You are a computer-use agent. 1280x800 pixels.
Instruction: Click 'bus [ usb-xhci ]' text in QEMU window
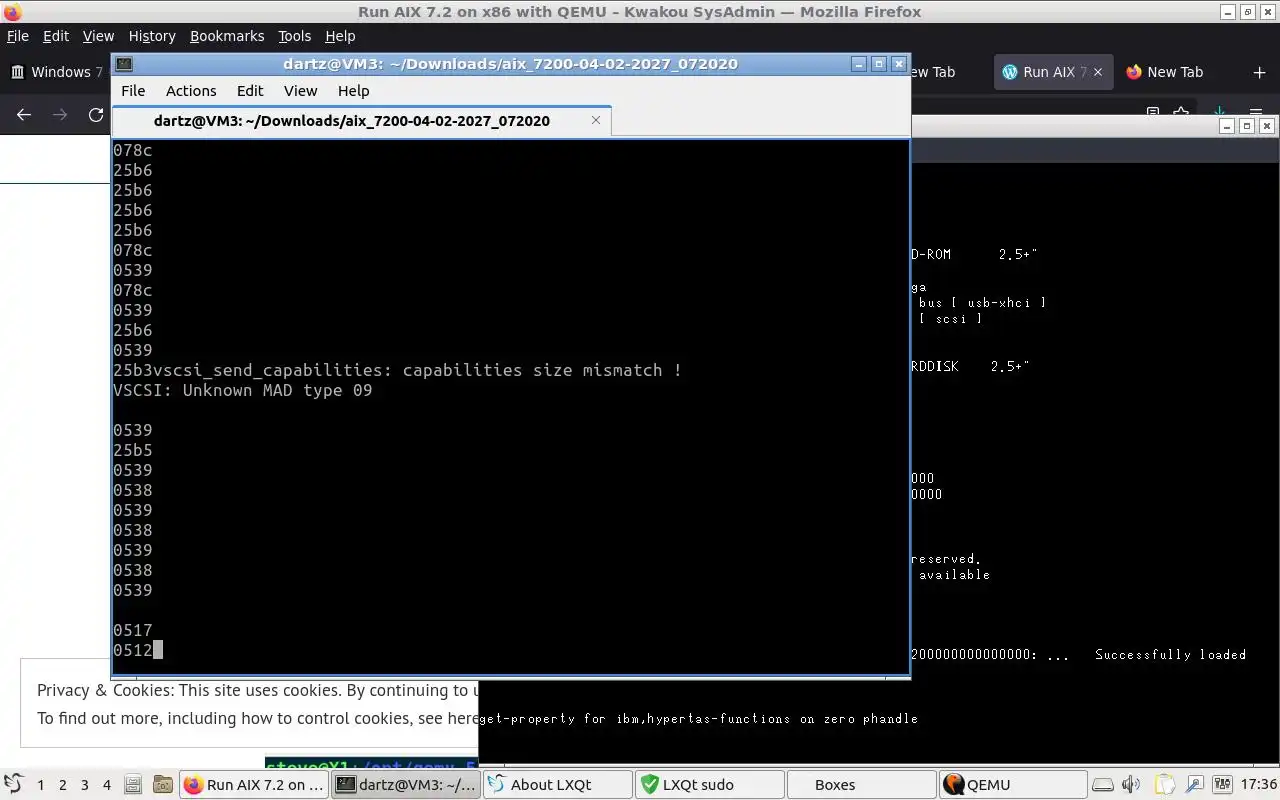(x=982, y=303)
